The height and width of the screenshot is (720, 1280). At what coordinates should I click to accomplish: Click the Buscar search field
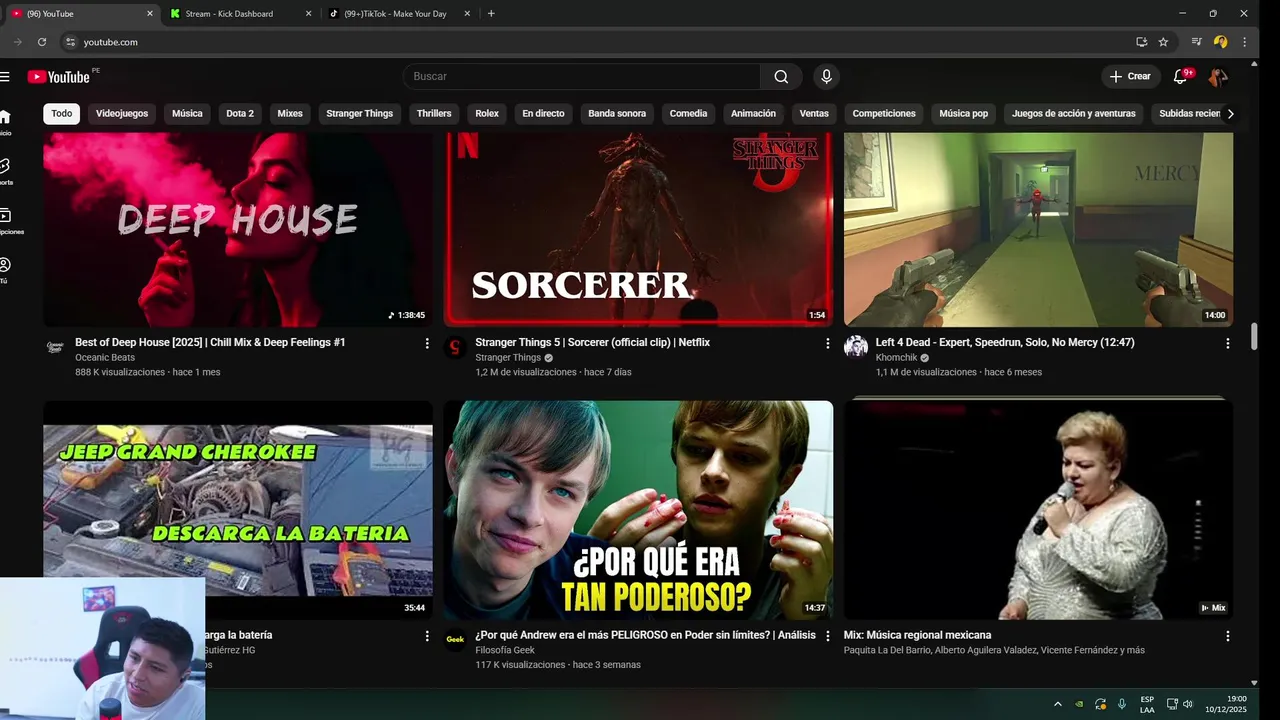[x=581, y=77]
